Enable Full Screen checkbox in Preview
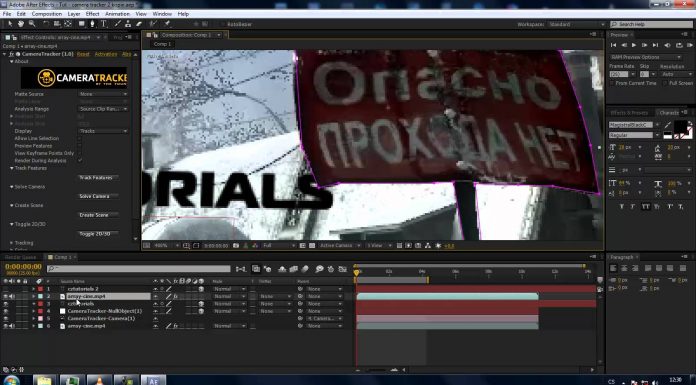696x385 pixels. (665, 83)
